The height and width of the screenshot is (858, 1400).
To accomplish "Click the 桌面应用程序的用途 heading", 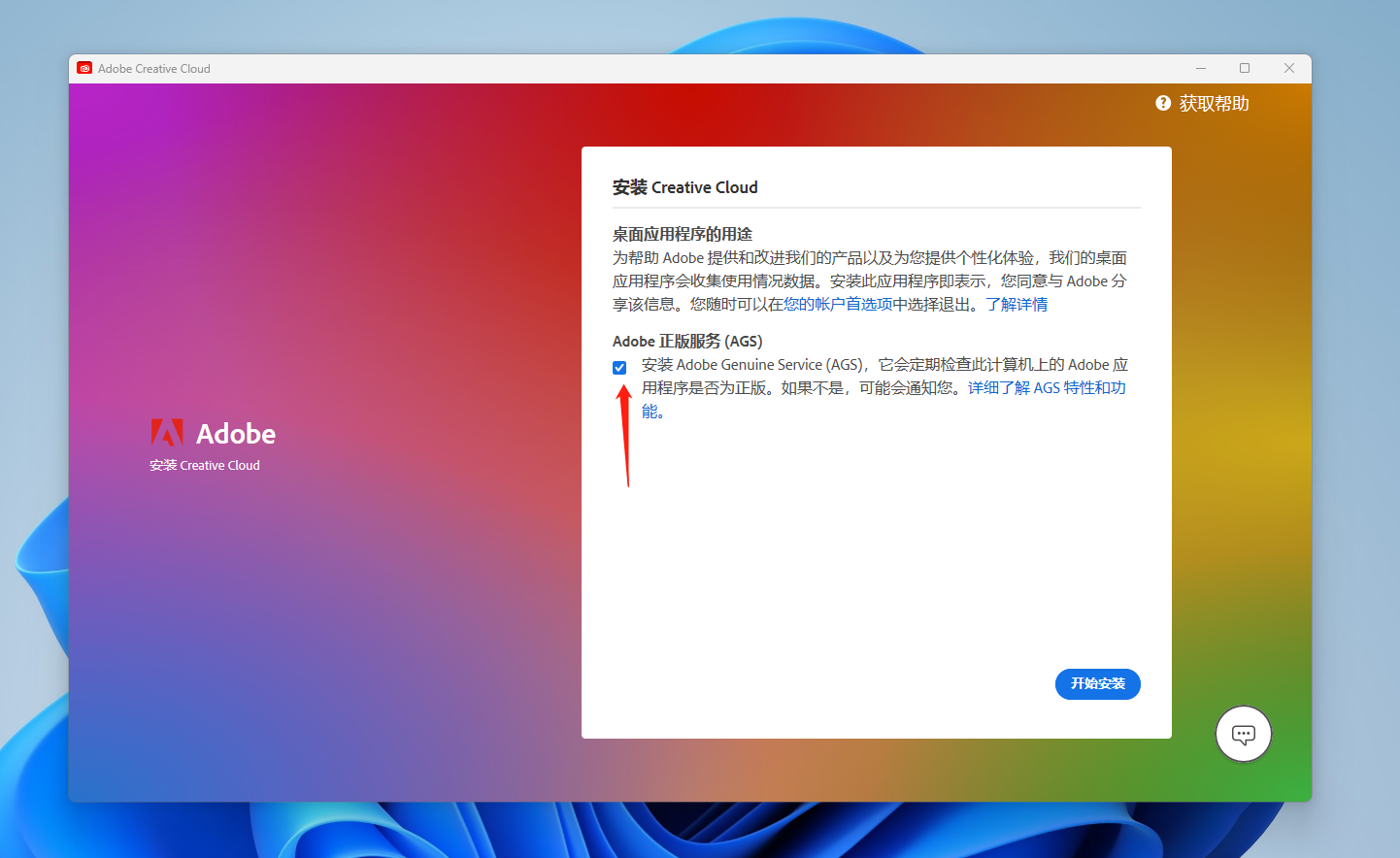I will [x=683, y=234].
